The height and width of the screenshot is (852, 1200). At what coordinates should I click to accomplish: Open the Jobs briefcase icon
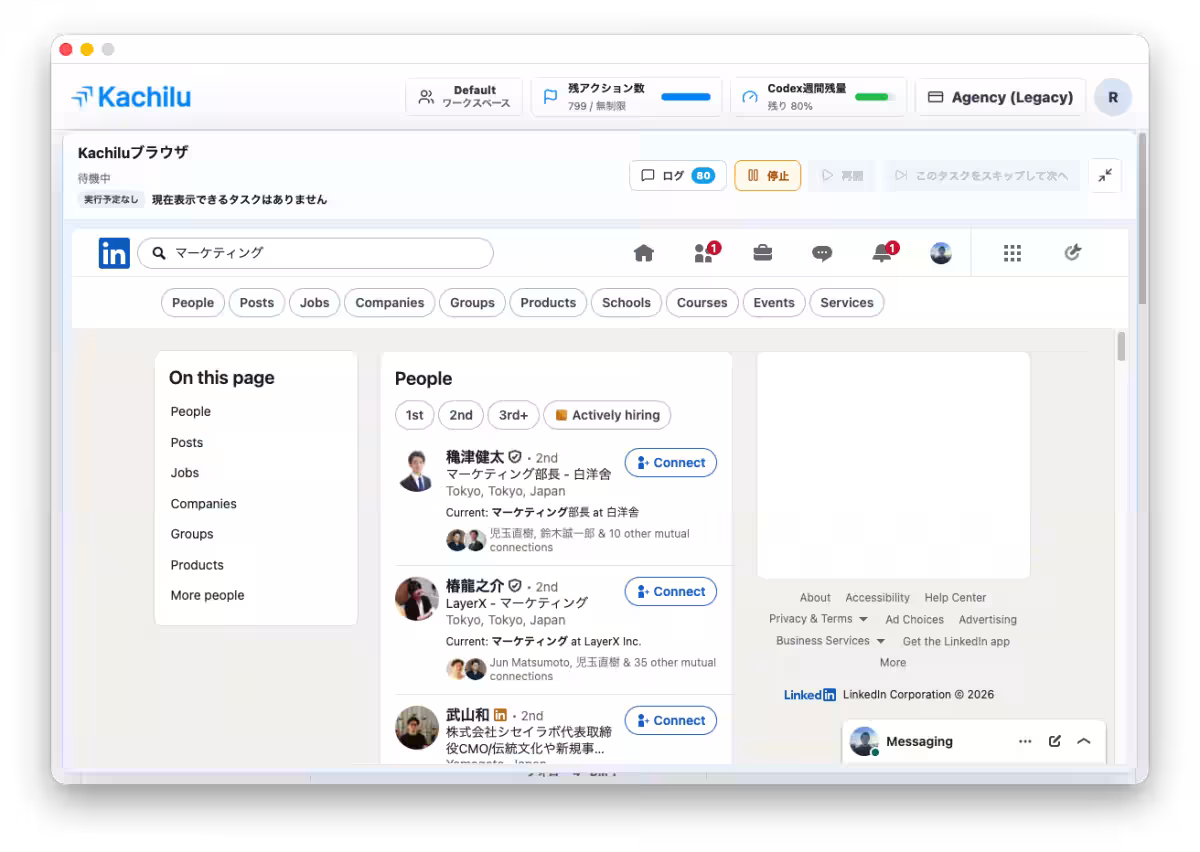click(763, 253)
